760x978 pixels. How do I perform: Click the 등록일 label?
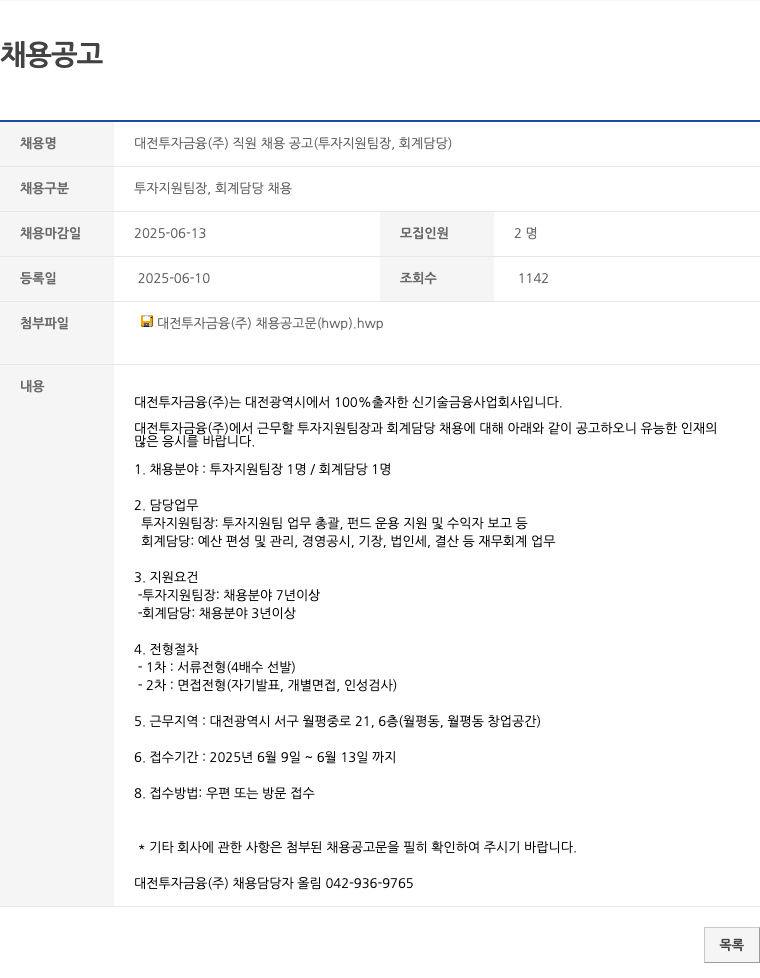click(x=38, y=278)
